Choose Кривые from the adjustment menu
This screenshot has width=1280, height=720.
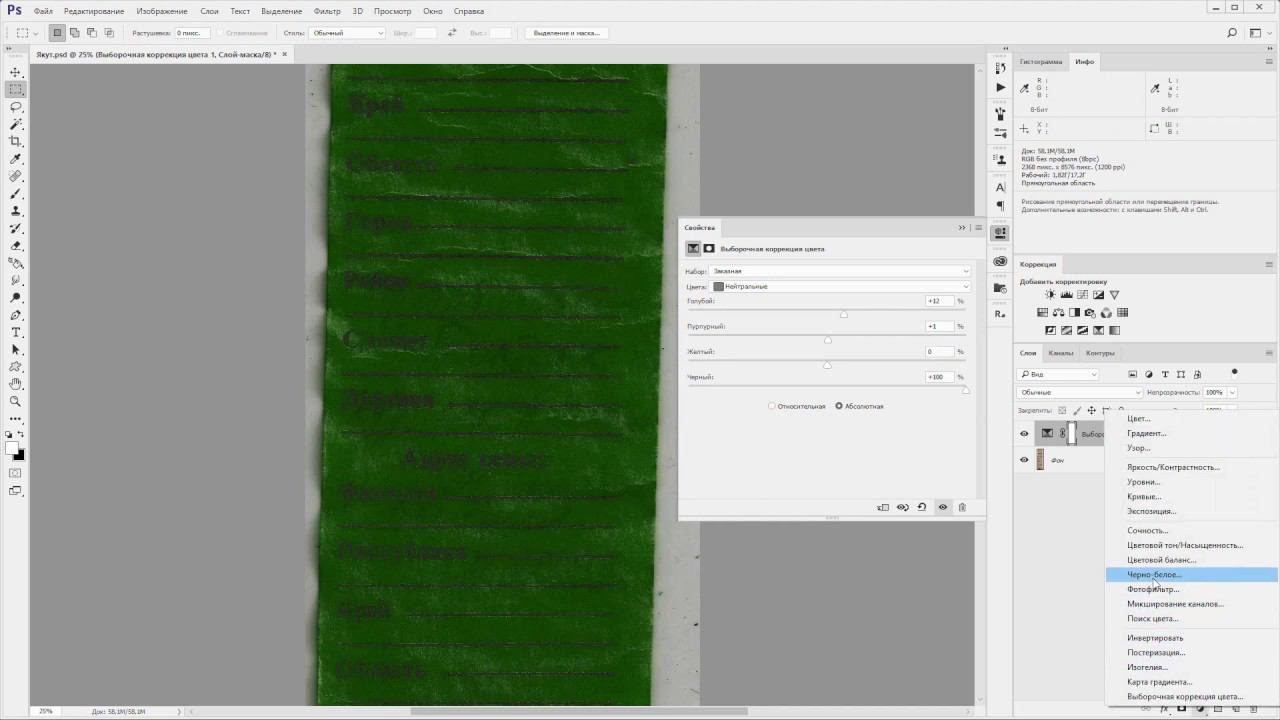coord(1191,496)
